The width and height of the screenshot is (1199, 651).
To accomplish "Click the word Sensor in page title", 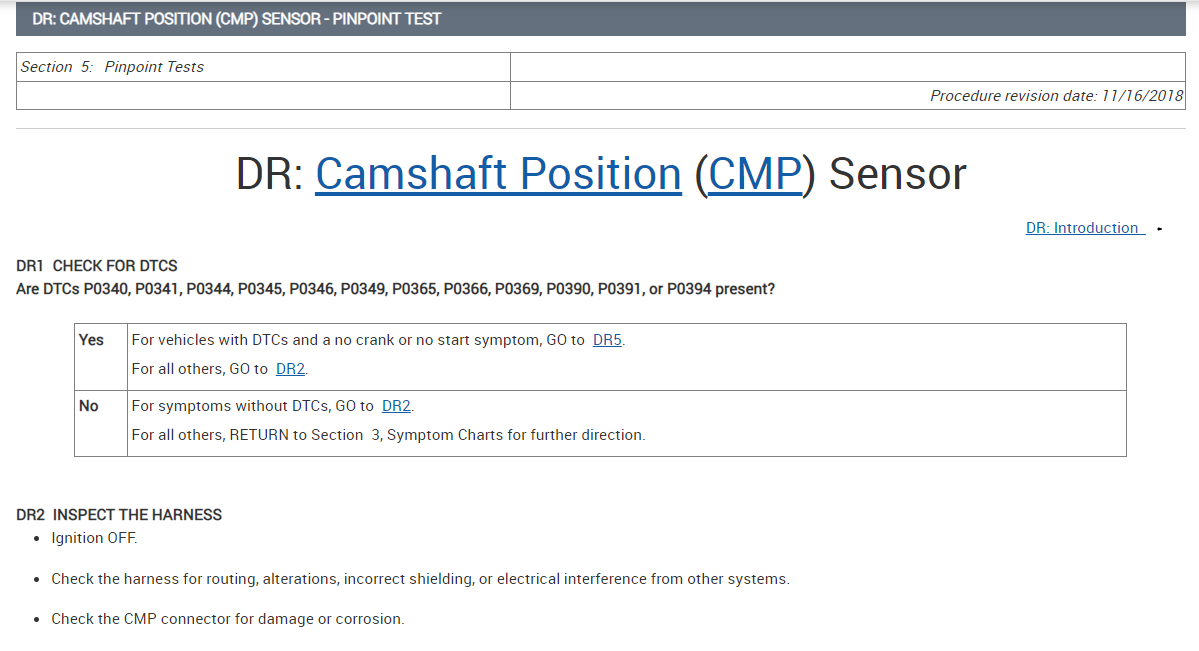I will (x=897, y=174).
